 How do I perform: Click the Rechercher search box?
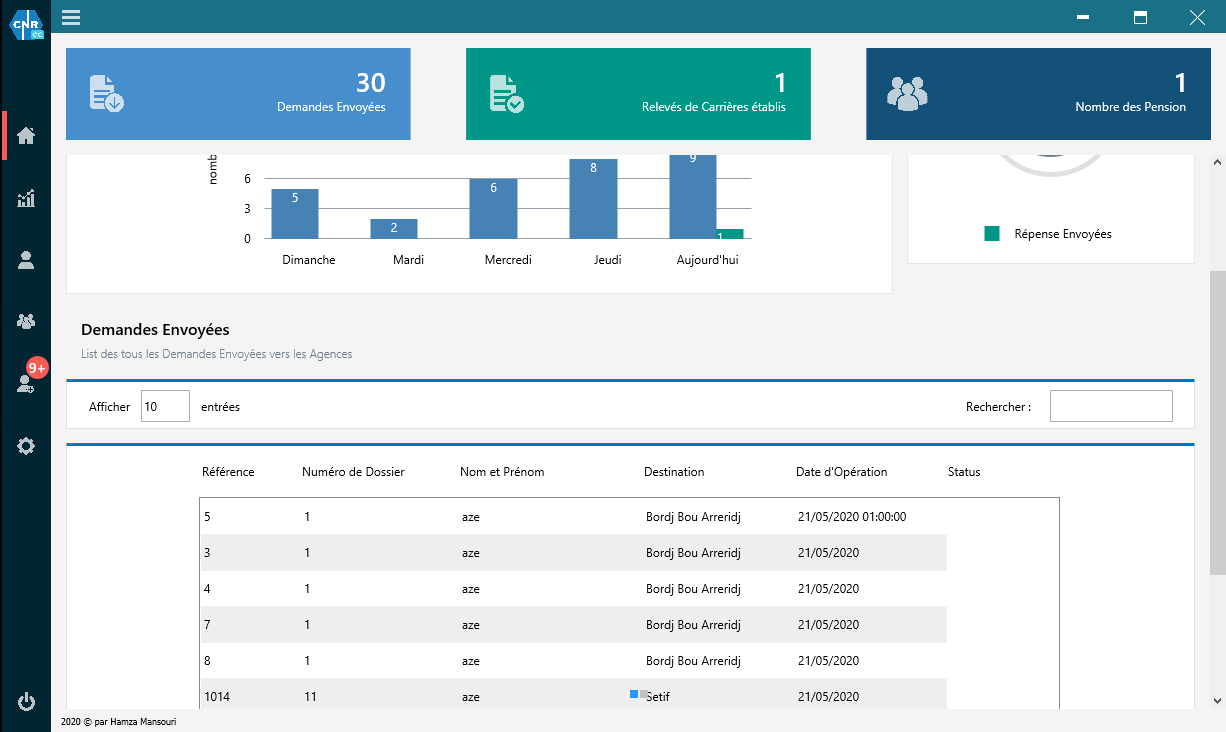(x=1110, y=406)
